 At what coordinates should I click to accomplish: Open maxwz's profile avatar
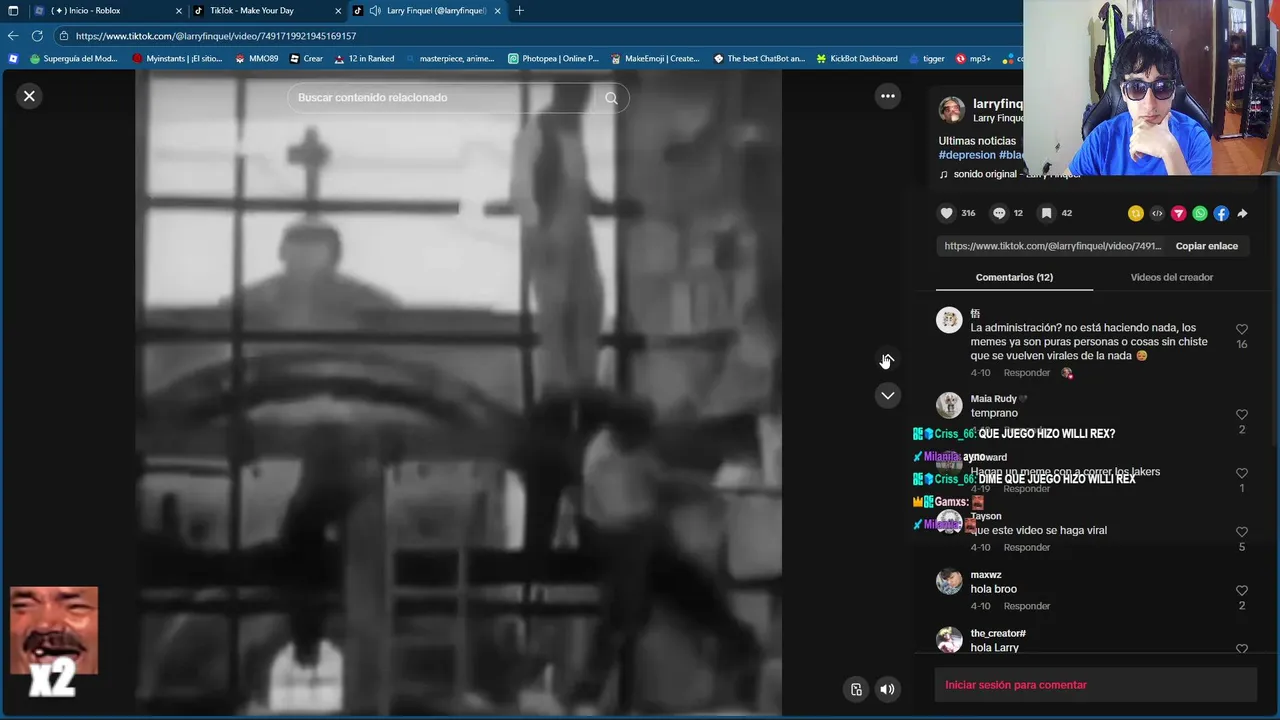point(949,581)
